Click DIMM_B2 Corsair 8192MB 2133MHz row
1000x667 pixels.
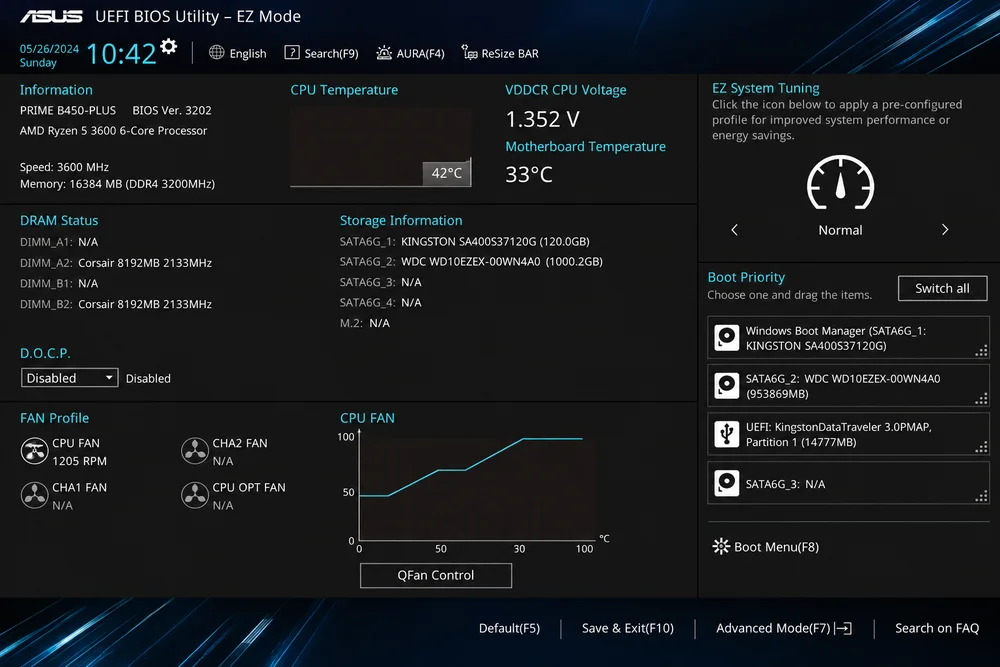115,304
